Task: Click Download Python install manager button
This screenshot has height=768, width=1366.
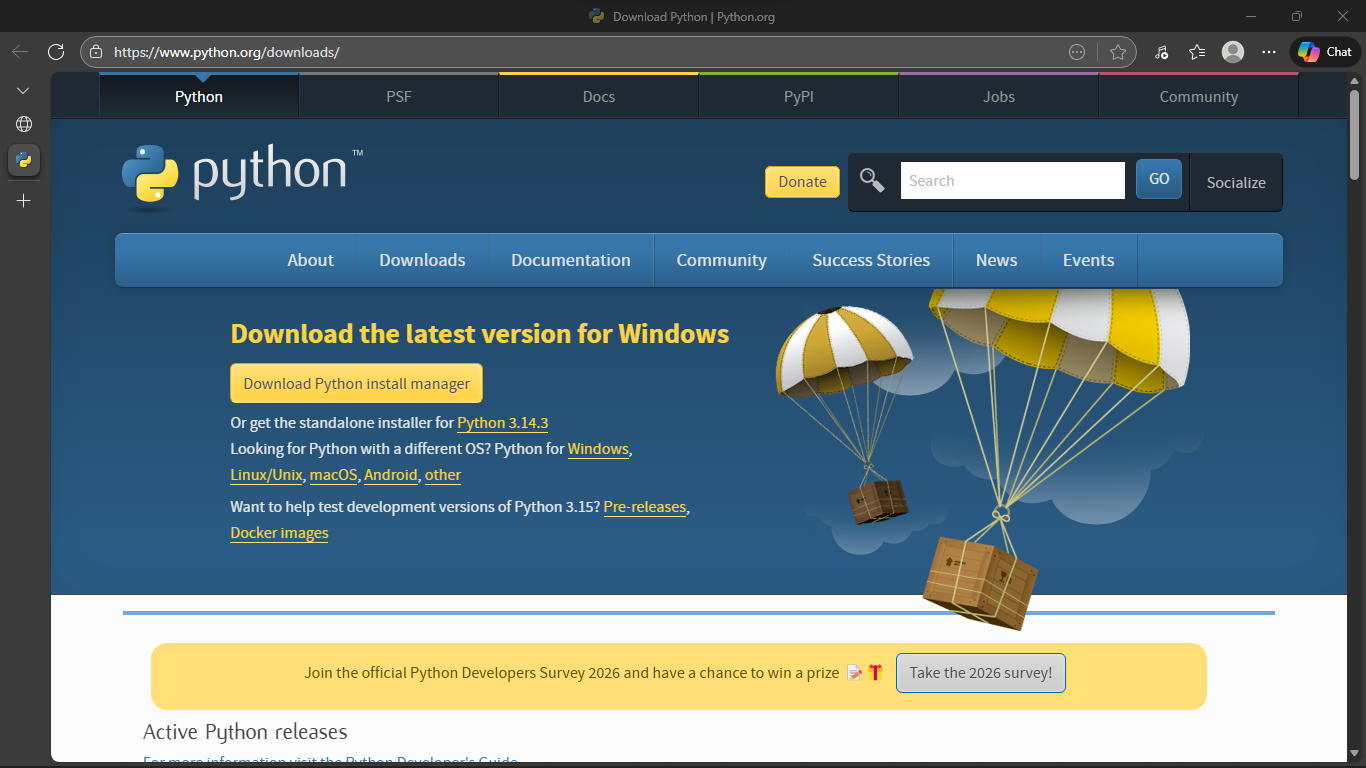Action: (x=356, y=384)
